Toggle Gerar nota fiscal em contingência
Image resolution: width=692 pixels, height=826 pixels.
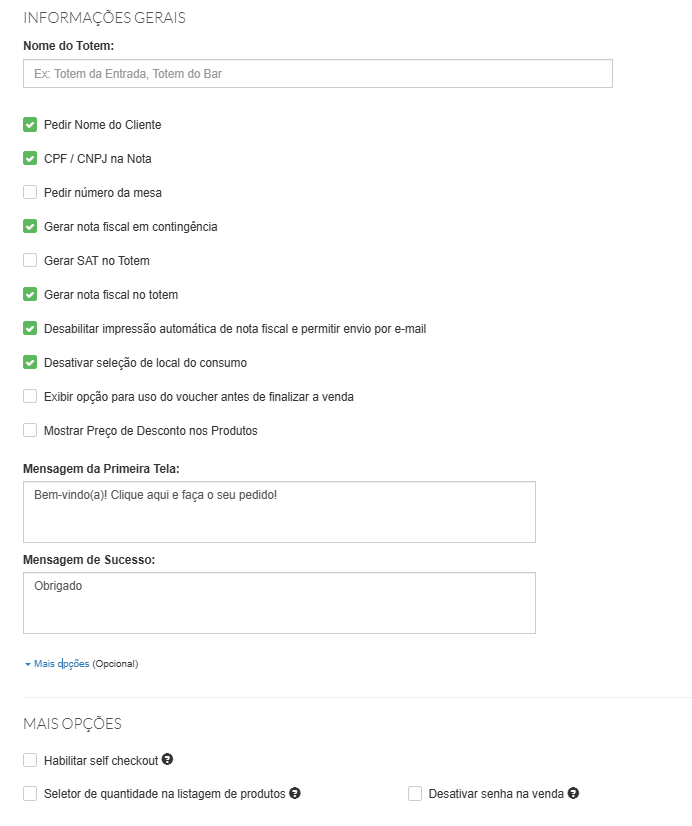[30, 227]
